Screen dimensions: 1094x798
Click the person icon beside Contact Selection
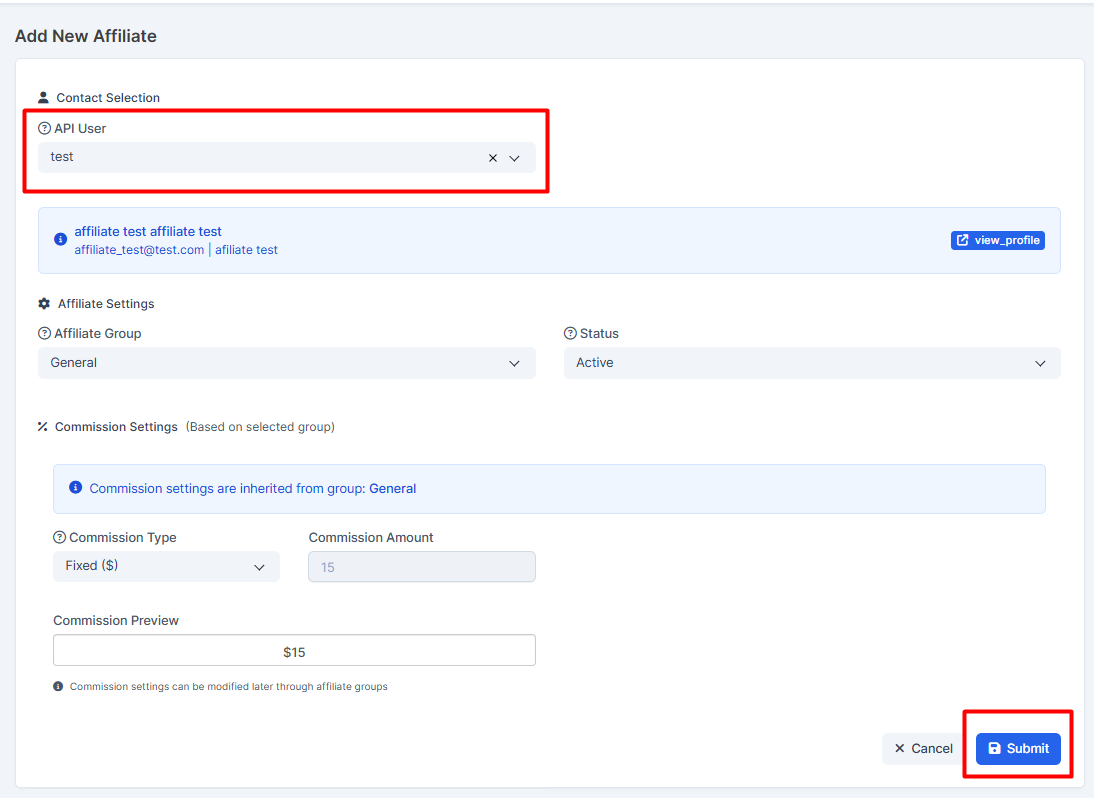(43, 98)
